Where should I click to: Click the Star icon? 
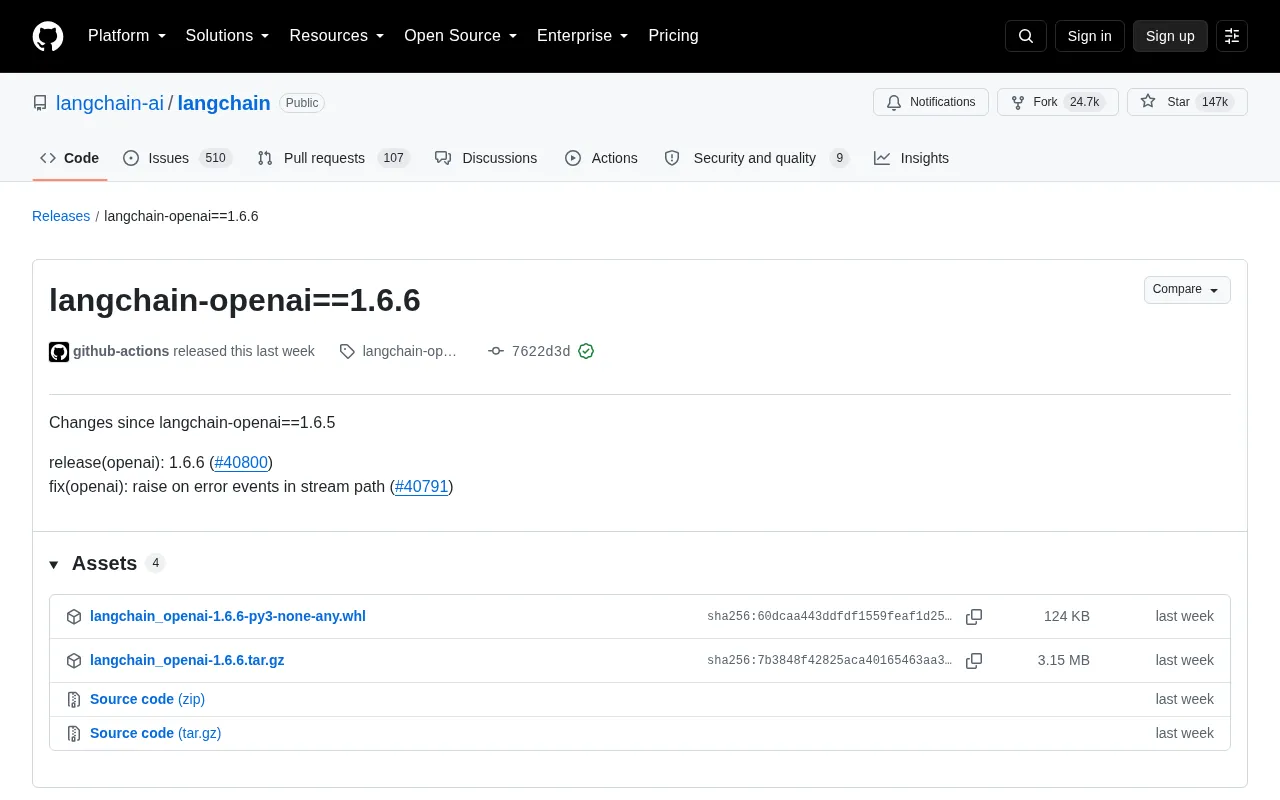click(x=1148, y=102)
